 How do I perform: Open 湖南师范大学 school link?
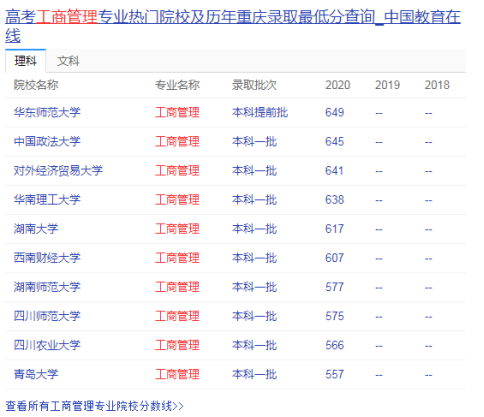[x=47, y=287]
